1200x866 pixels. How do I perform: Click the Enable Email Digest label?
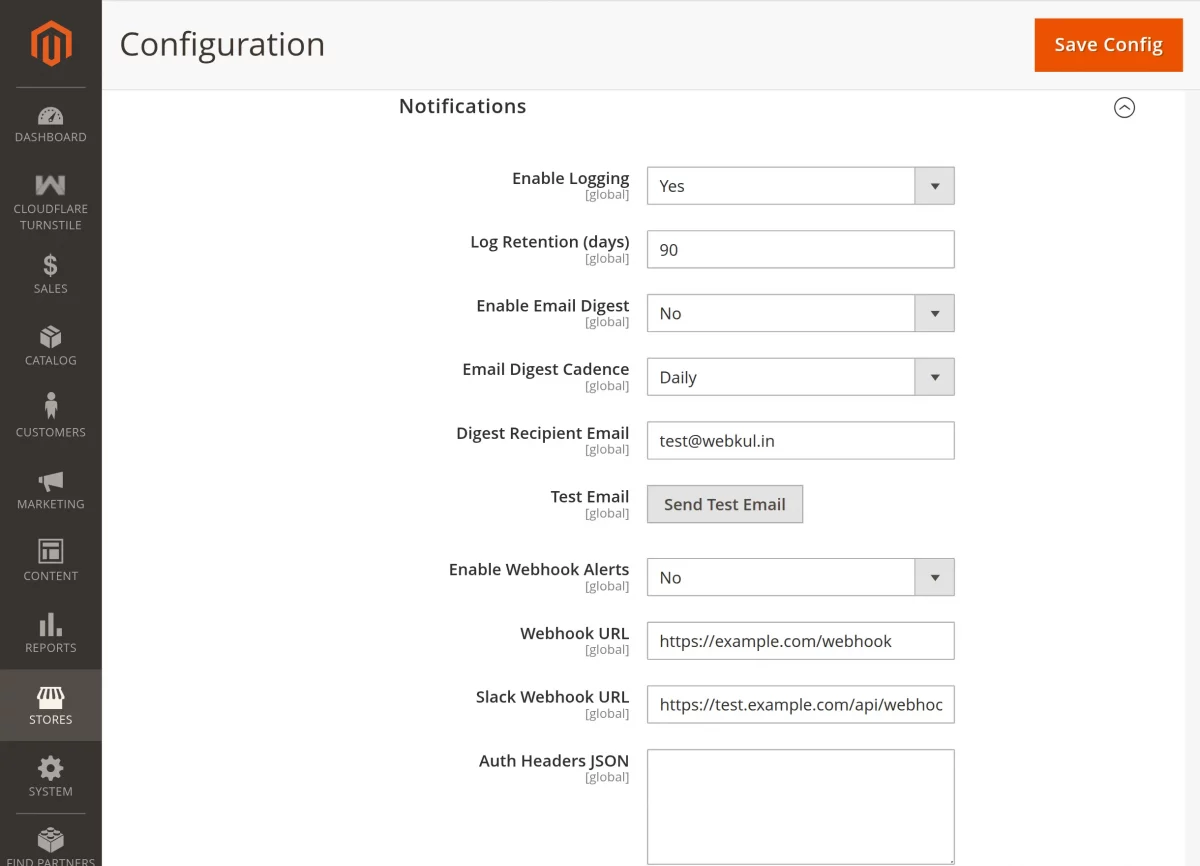[x=553, y=306]
